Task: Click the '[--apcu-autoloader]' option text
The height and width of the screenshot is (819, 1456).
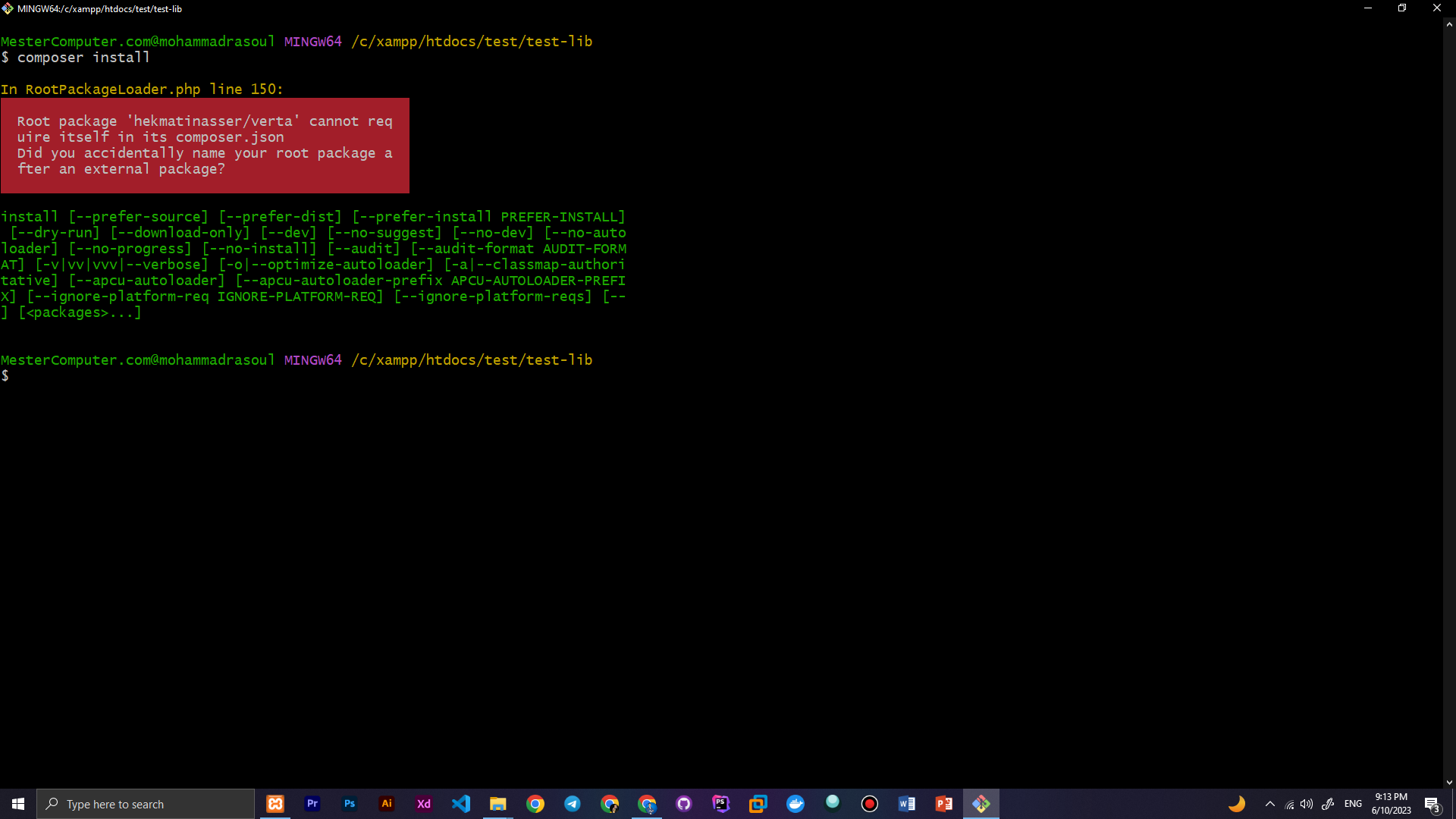Action: tap(146, 281)
